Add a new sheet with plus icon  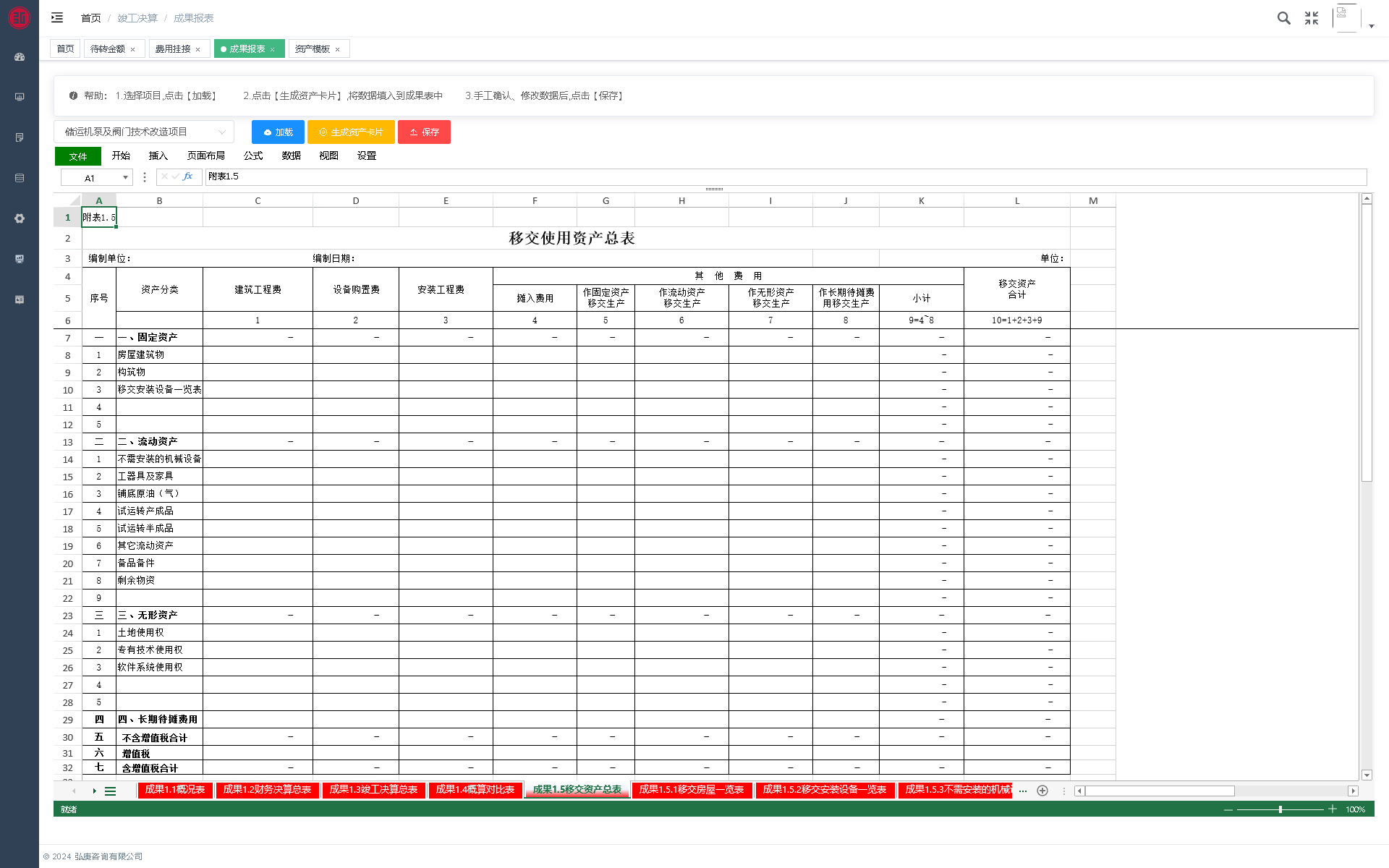1042,791
